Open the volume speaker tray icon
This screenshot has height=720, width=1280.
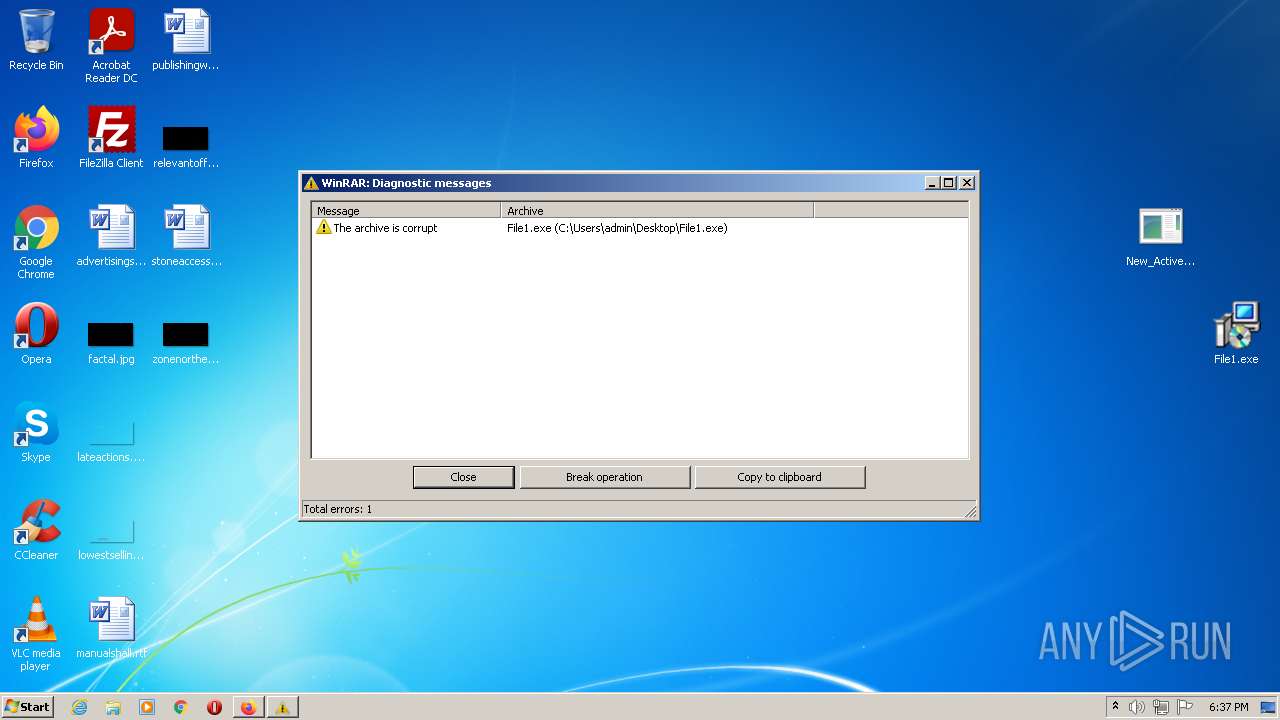coord(1137,707)
